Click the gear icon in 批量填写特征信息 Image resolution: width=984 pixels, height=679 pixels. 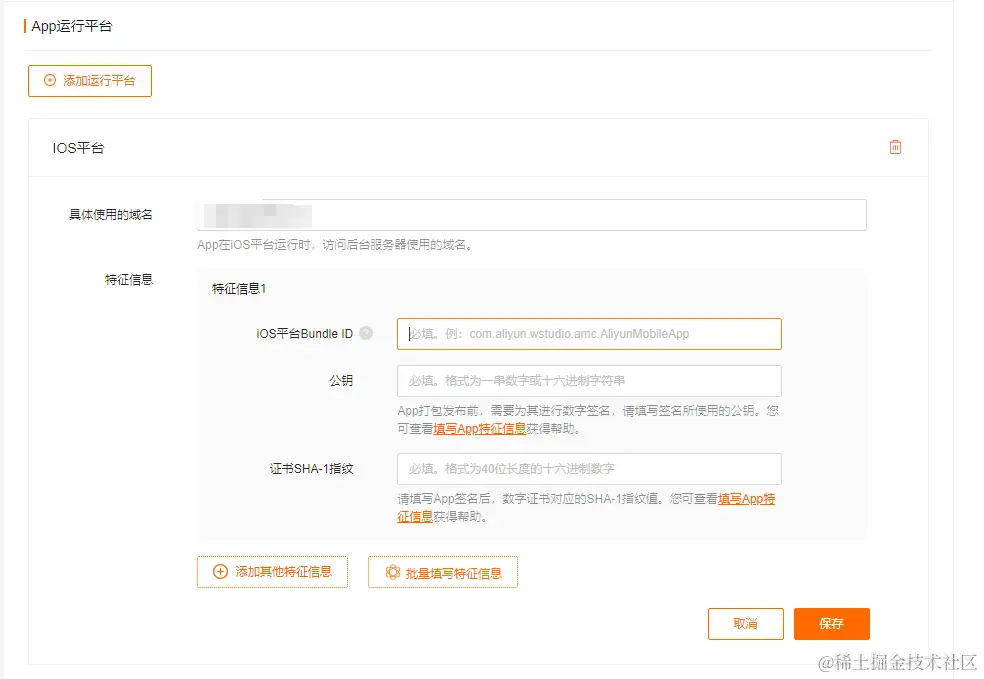click(x=392, y=572)
